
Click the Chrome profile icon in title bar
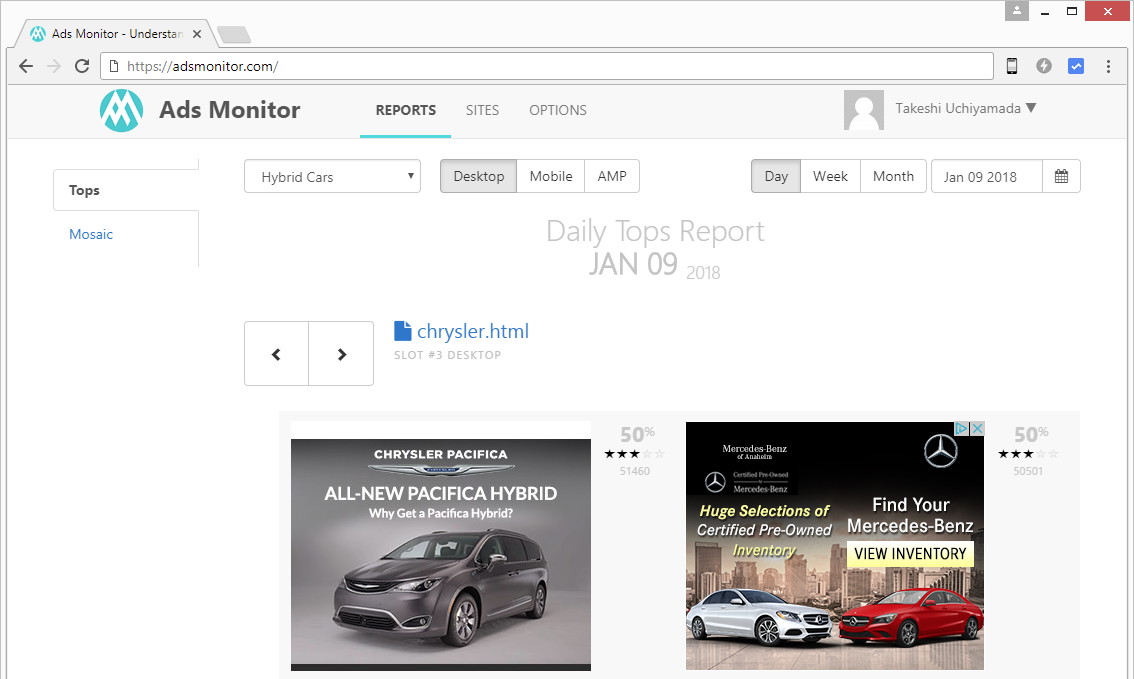pyautogui.click(x=1017, y=11)
